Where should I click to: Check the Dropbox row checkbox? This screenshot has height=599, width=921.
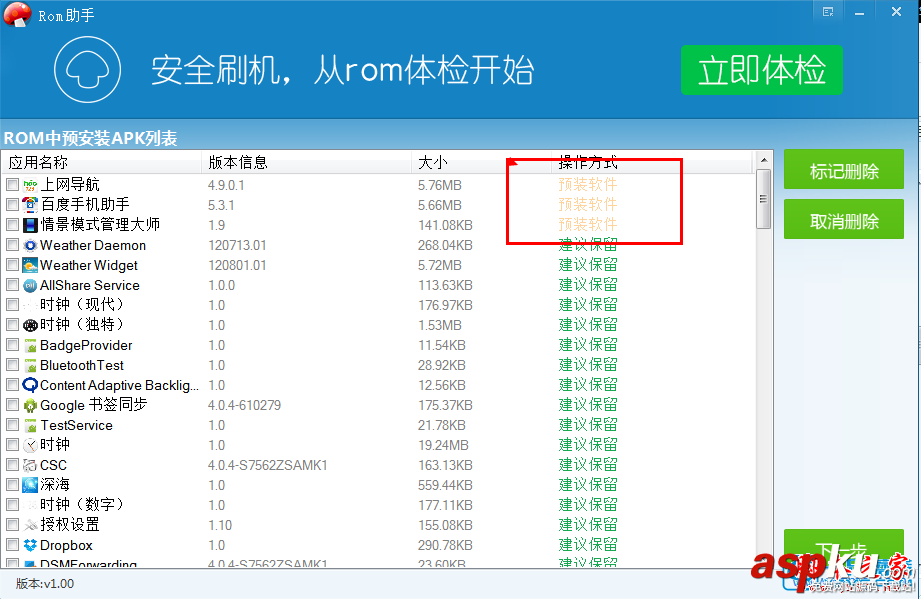pyautogui.click(x=11, y=545)
